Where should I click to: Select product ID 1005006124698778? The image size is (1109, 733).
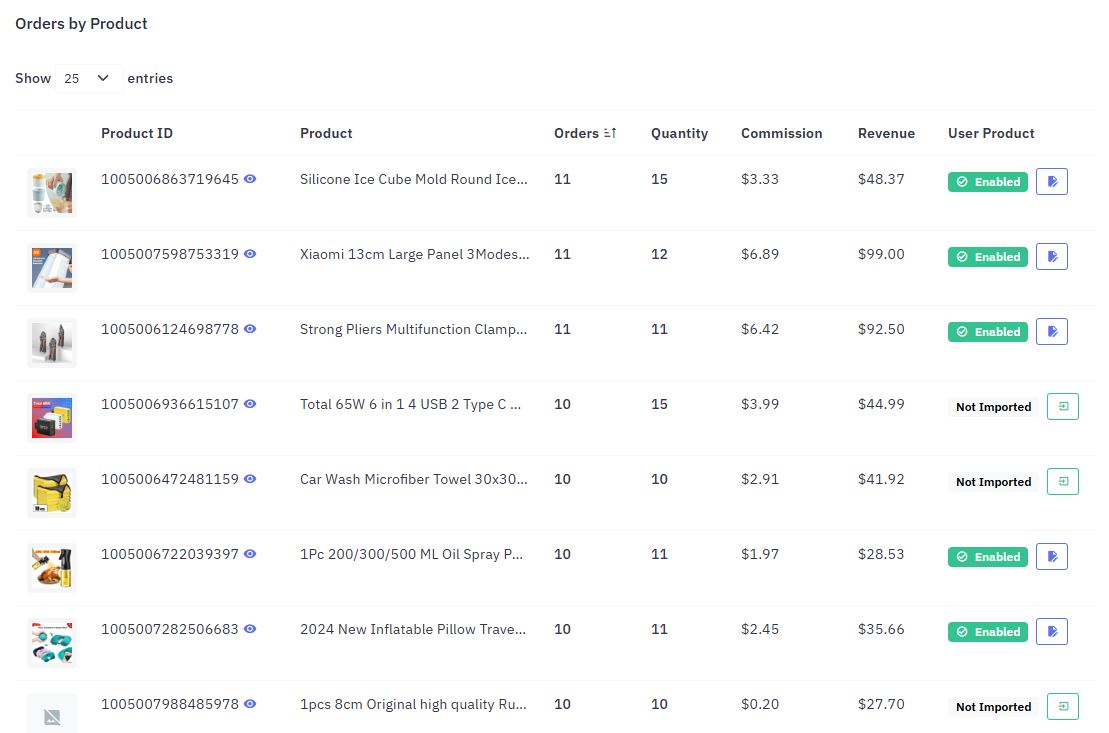[x=170, y=329]
